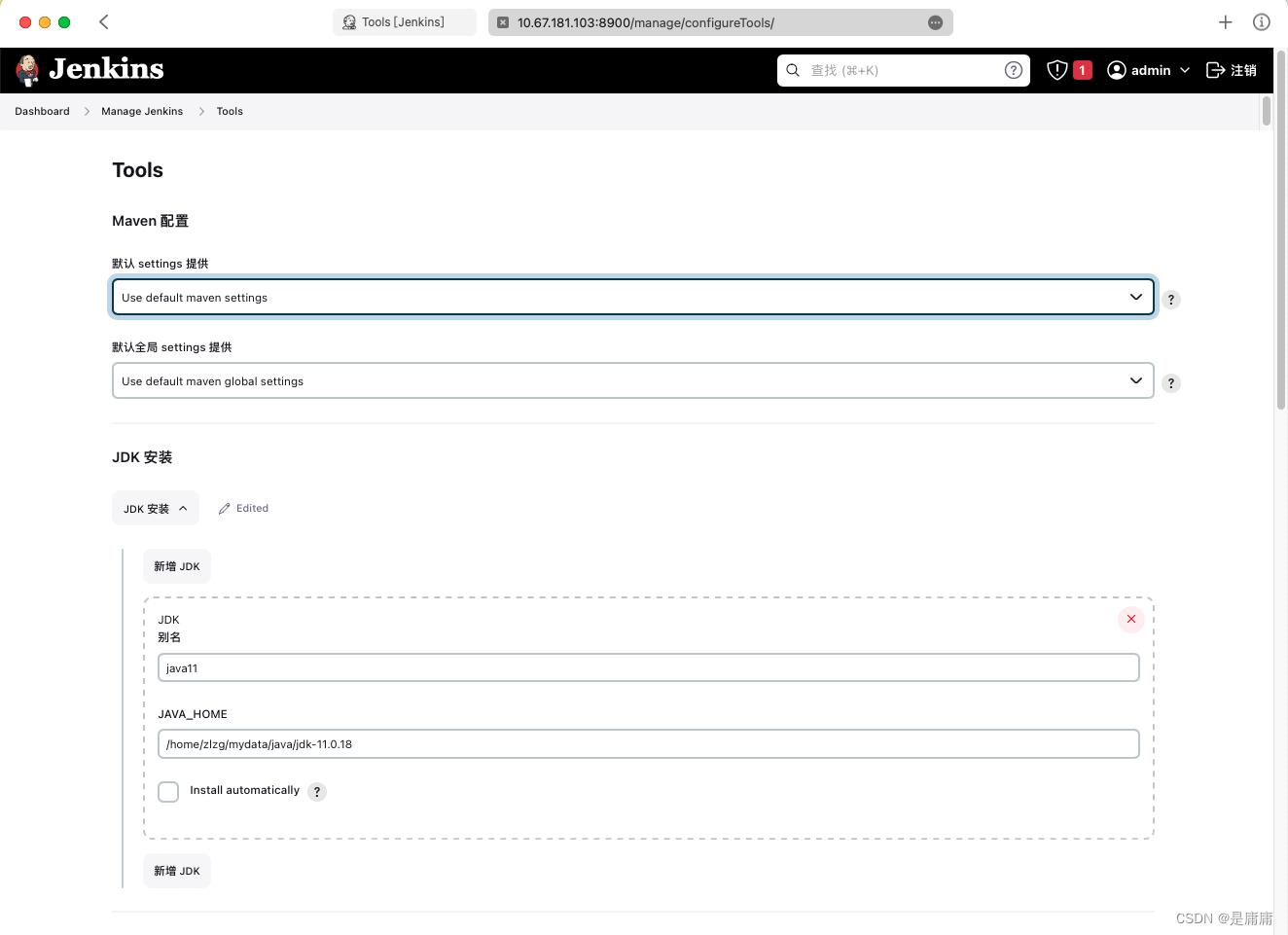
Task: Show help for 默认 settings 提供
Action: coord(1171,300)
